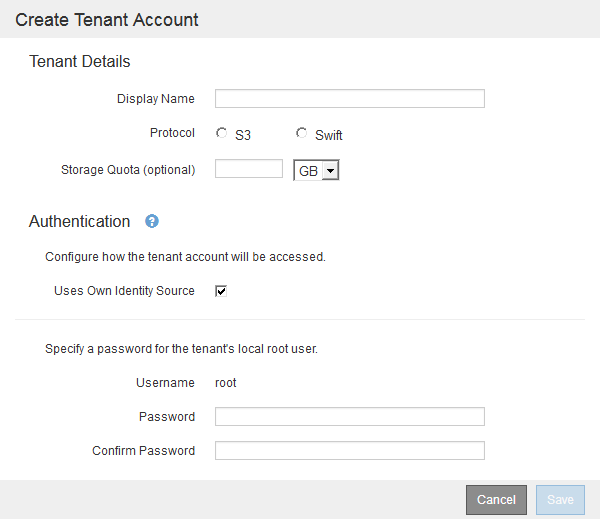Click the Uses Own Identity Source label
The width and height of the screenshot is (600, 519).
tap(124, 291)
